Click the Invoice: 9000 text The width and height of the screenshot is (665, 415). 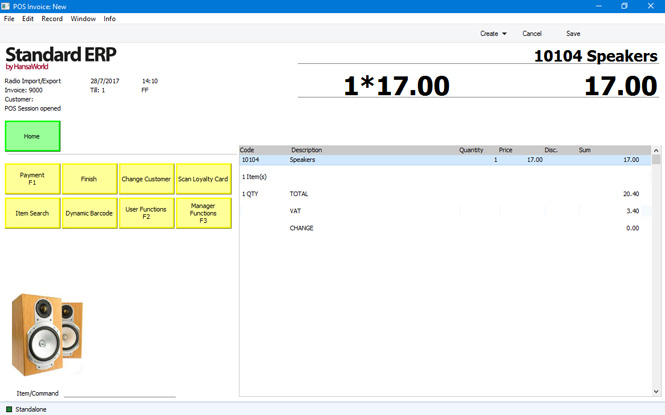(x=23, y=90)
